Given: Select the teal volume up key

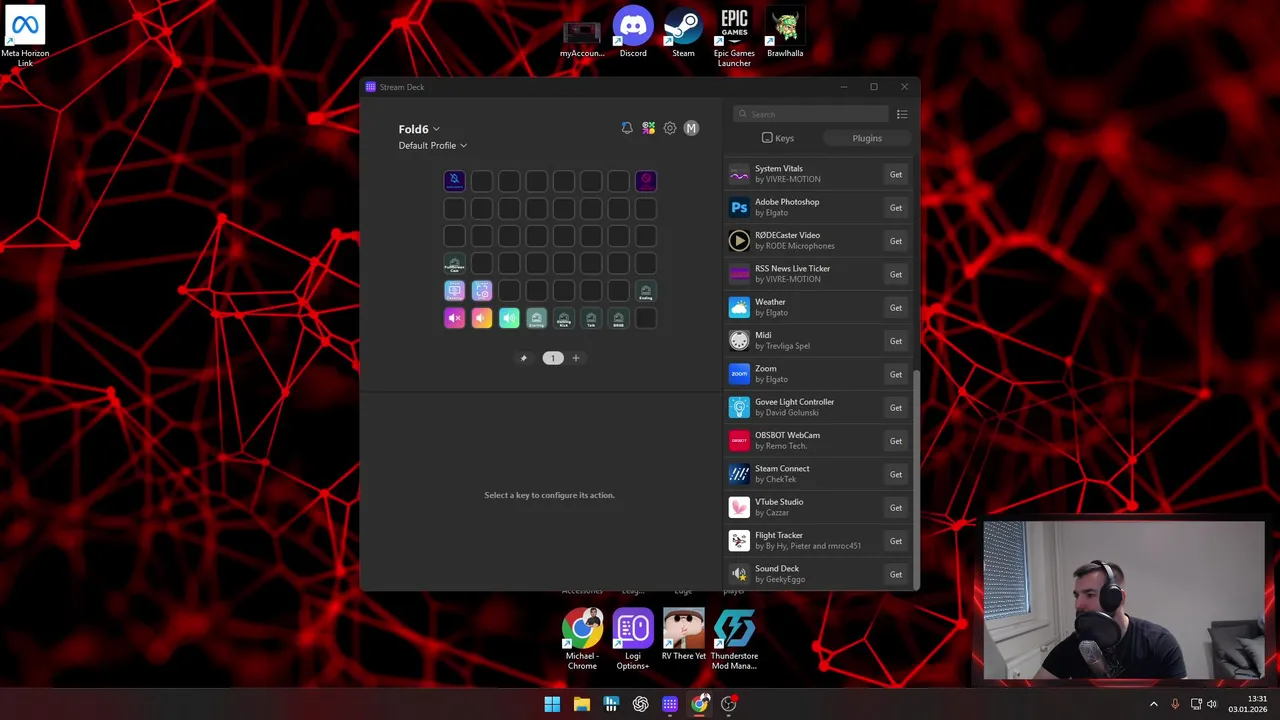Looking at the screenshot, I should pos(509,318).
